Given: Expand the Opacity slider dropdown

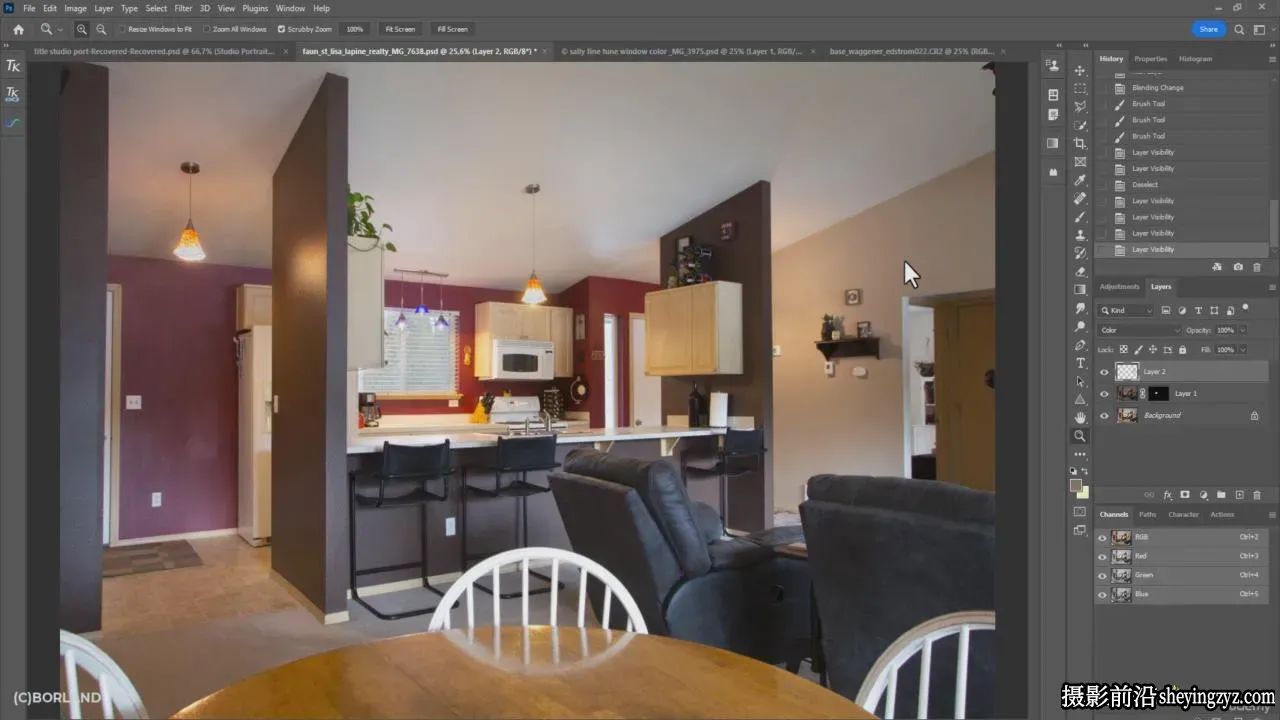Looking at the screenshot, I should tap(1243, 330).
